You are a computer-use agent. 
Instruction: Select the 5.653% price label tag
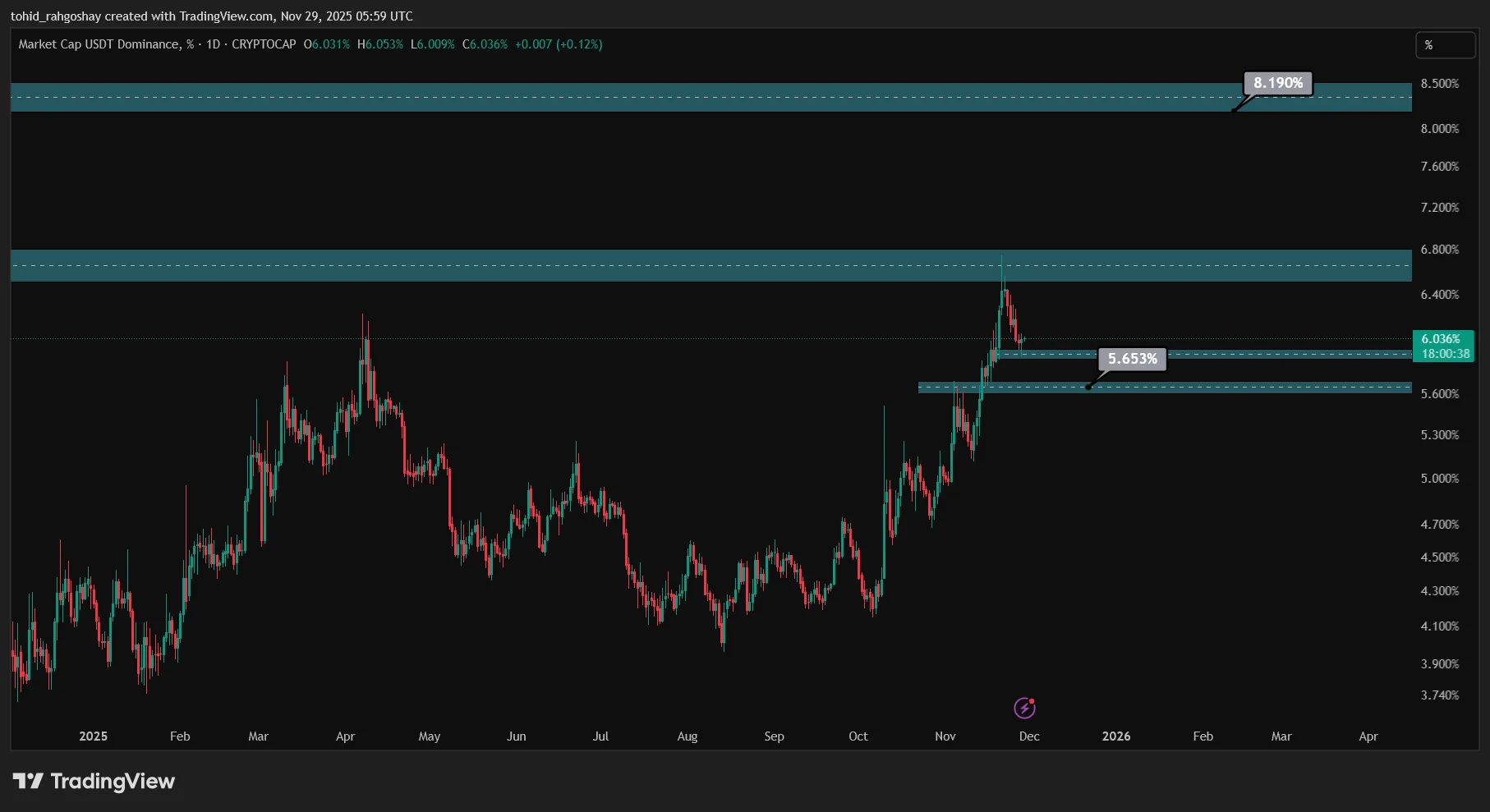point(1132,359)
